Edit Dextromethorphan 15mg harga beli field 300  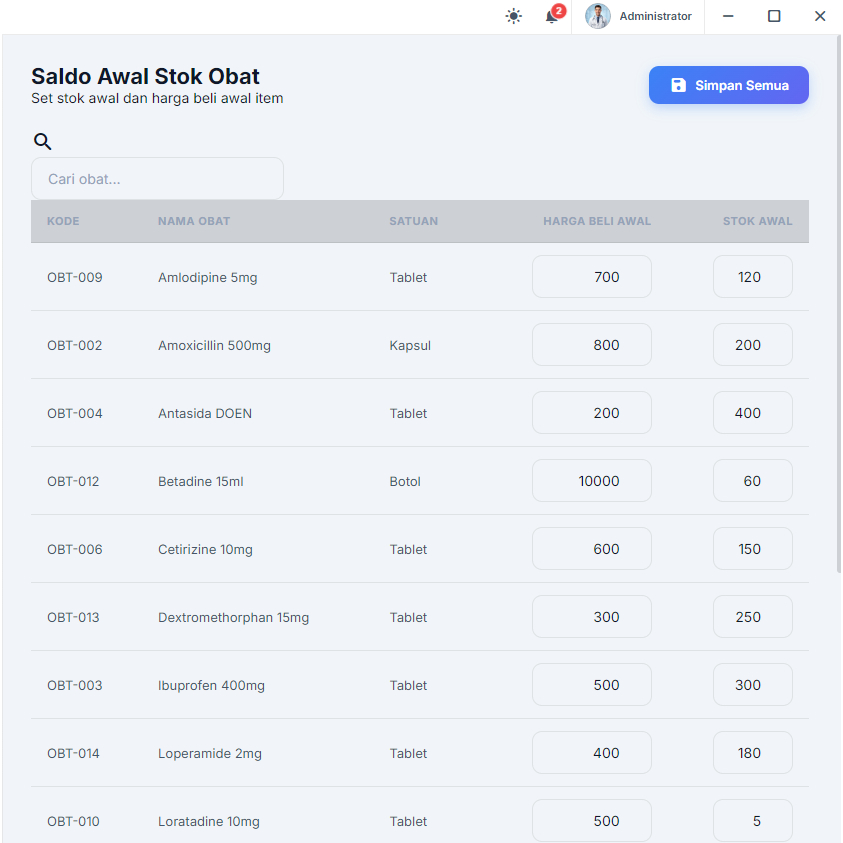(x=592, y=617)
